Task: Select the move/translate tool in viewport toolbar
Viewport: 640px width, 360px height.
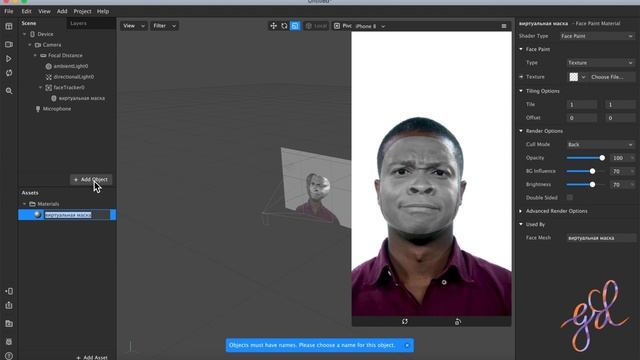Action: tap(273, 26)
